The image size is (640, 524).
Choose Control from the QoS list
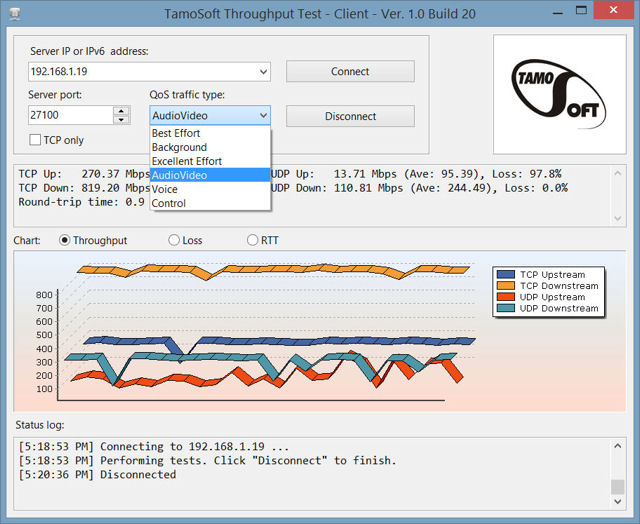(210, 203)
